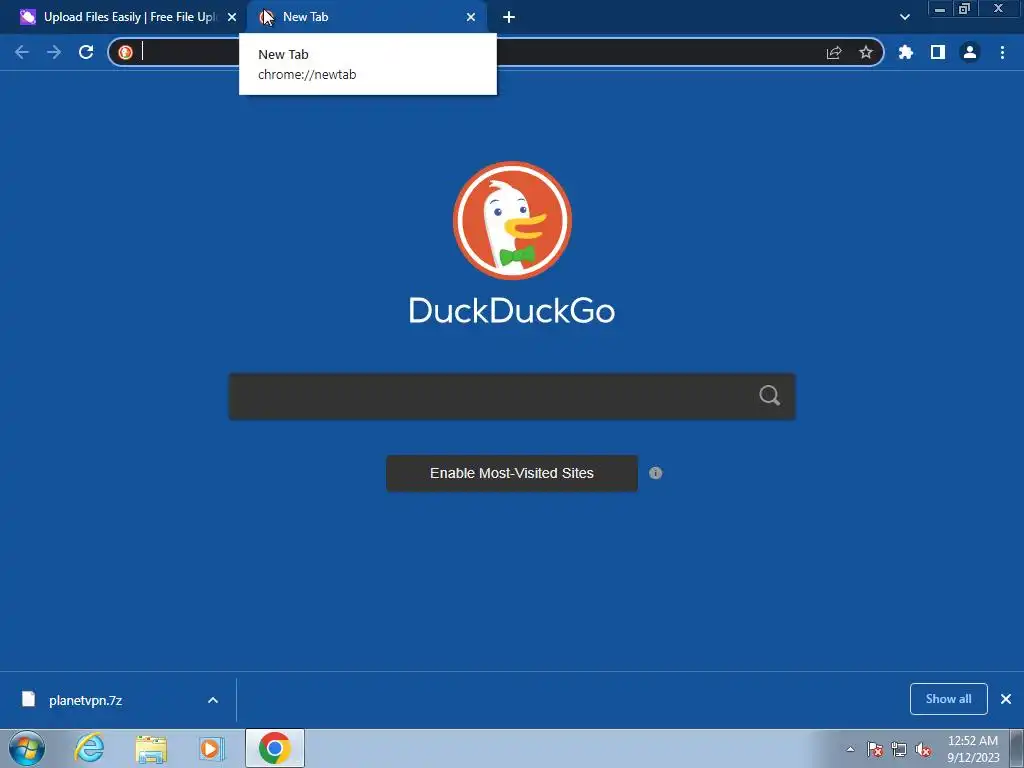1024x768 pixels.
Task: Expand planetvpn.7z download options chevron
Action: 213,700
